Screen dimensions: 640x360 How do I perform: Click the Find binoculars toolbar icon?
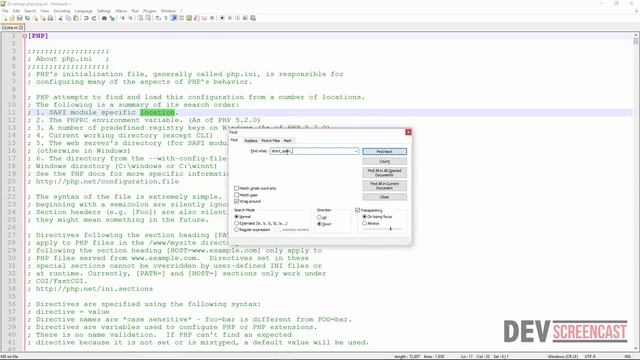point(104,18)
